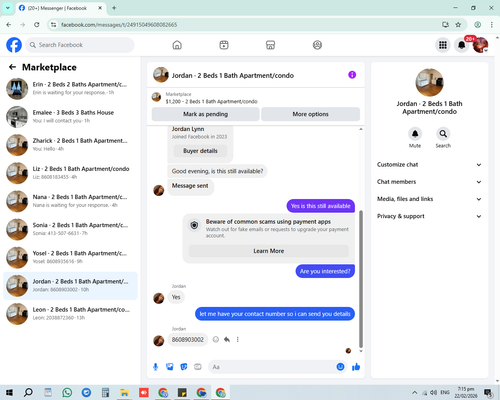Open Jordan's listing thumbnail in right panel

tap(429, 82)
